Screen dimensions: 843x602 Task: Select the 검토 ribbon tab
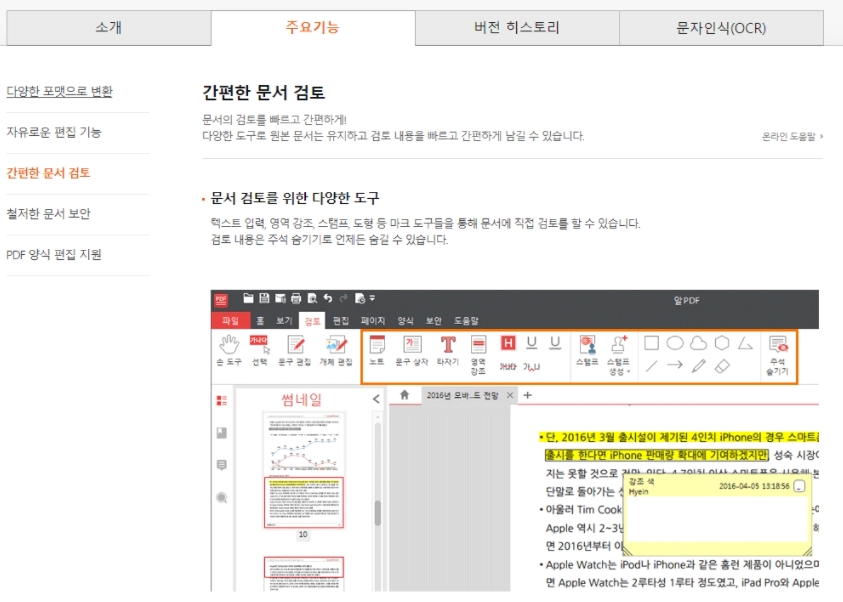[x=312, y=321]
